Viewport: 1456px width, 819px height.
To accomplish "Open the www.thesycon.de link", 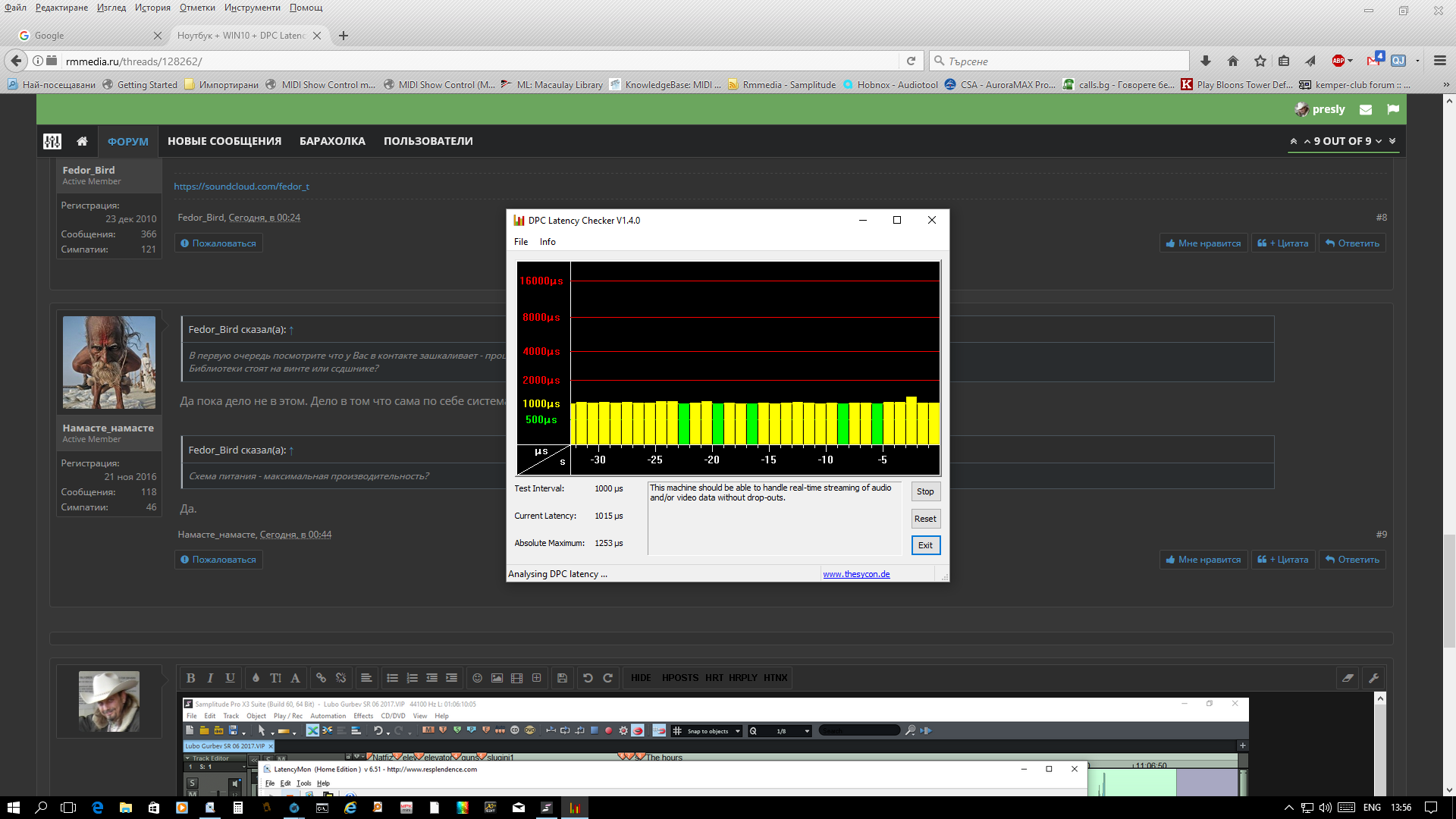I will (x=856, y=574).
